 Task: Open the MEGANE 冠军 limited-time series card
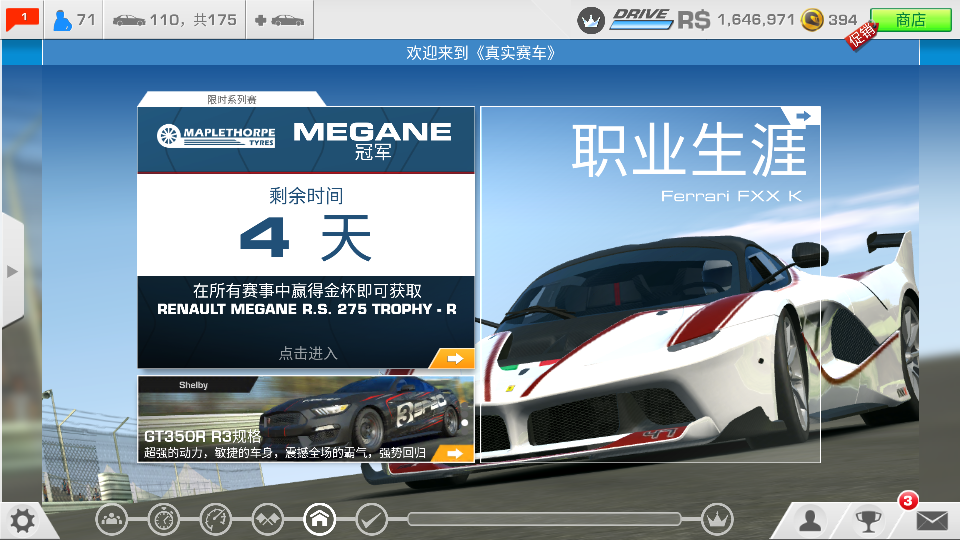[x=306, y=238]
